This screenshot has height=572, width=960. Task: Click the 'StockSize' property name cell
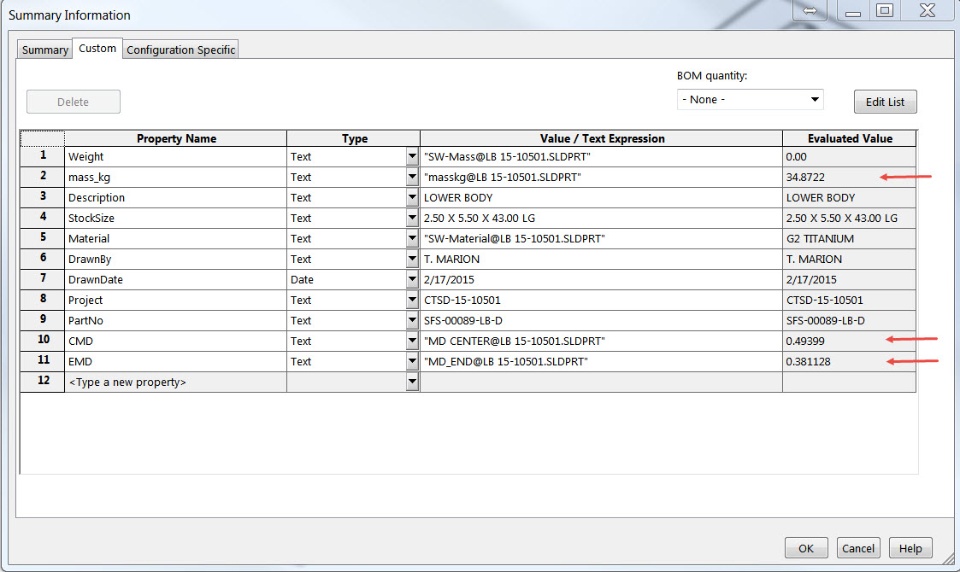click(175, 218)
